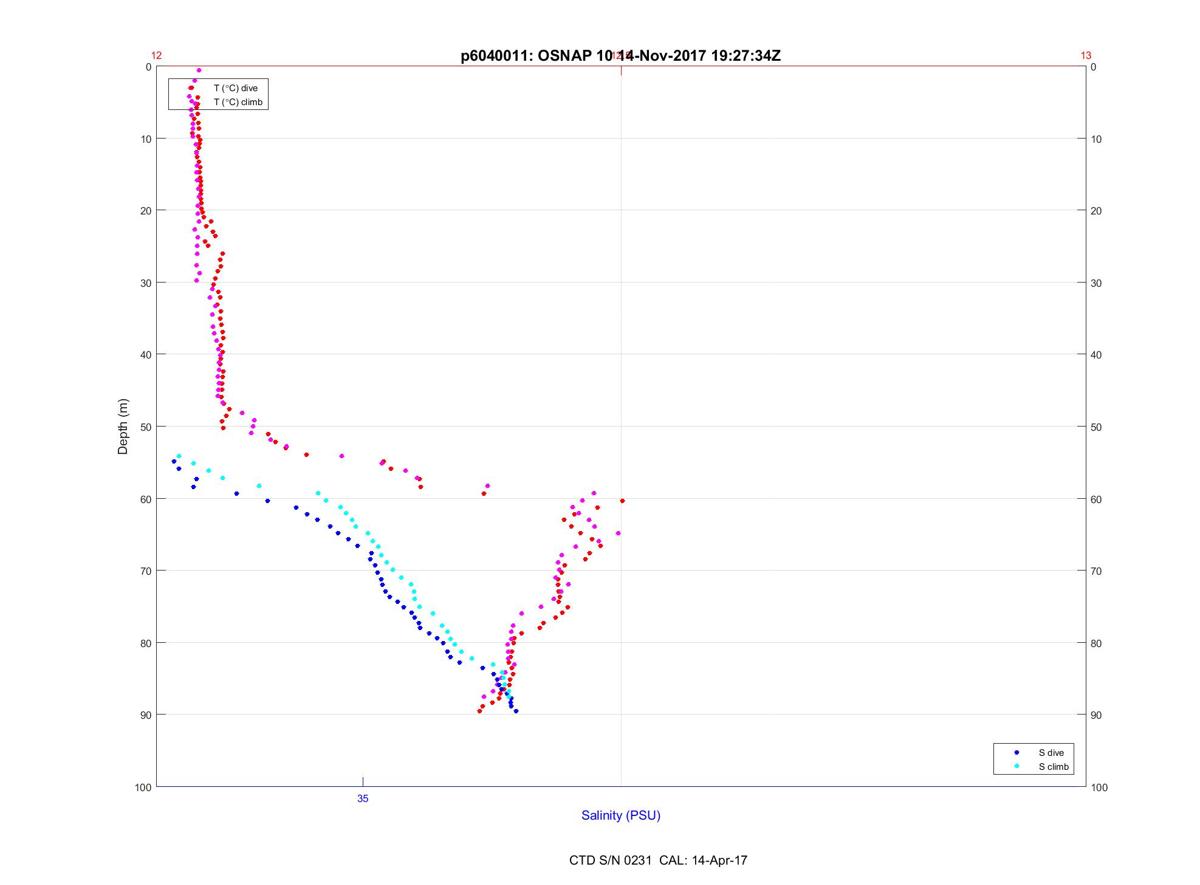Select the '100' tick on the left depth axis
This screenshot has width=1200, height=885.
pos(143,787)
